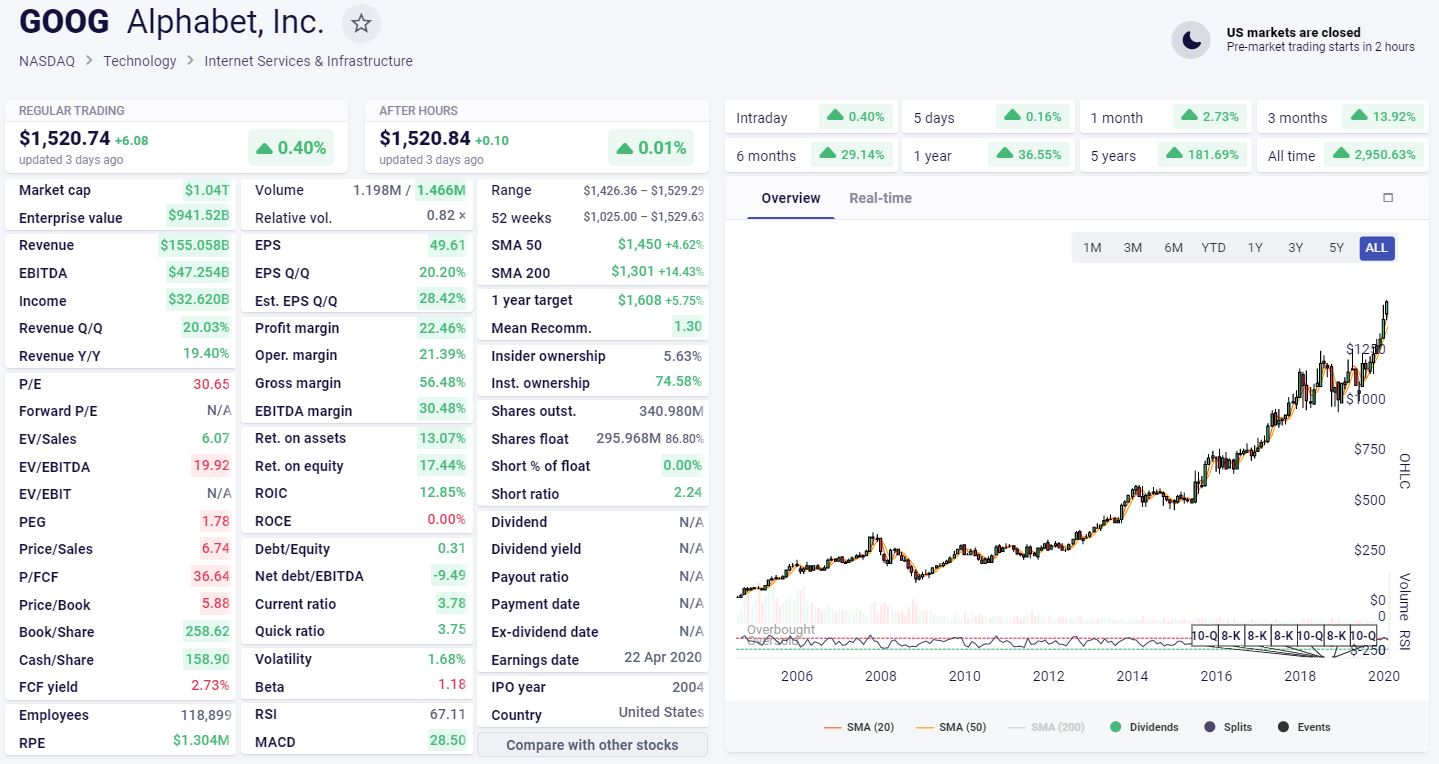The width and height of the screenshot is (1439, 764).
Task: Click the Employees count 118,899
Action: pyautogui.click(x=206, y=715)
